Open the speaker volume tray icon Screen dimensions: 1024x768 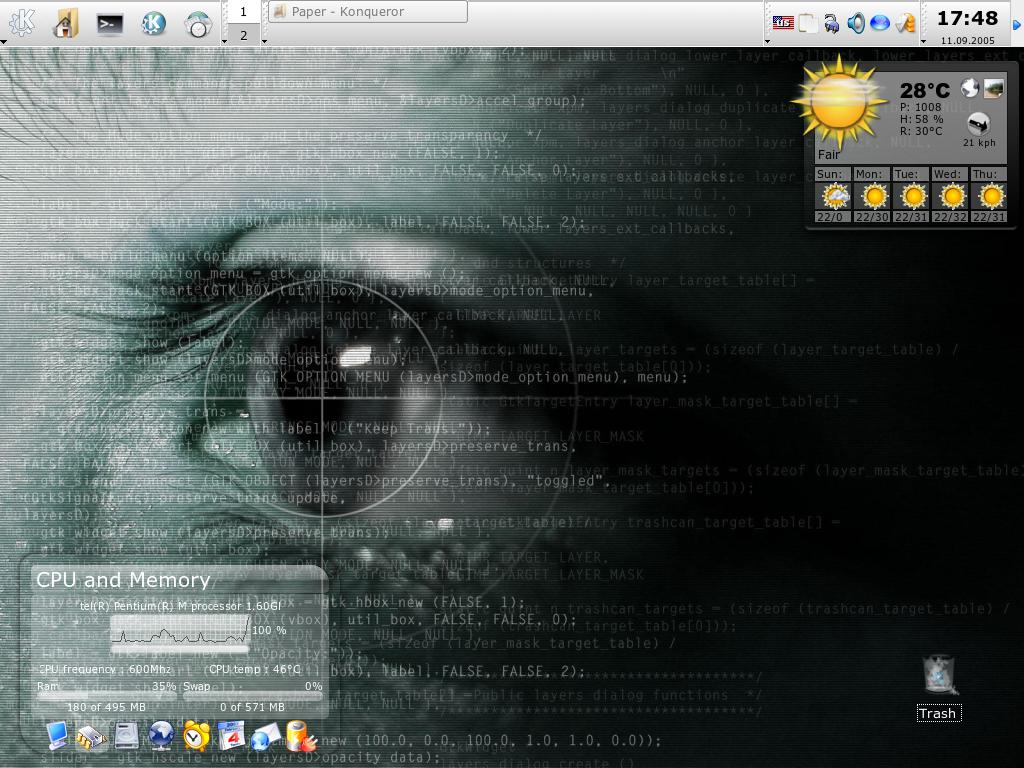coord(856,24)
